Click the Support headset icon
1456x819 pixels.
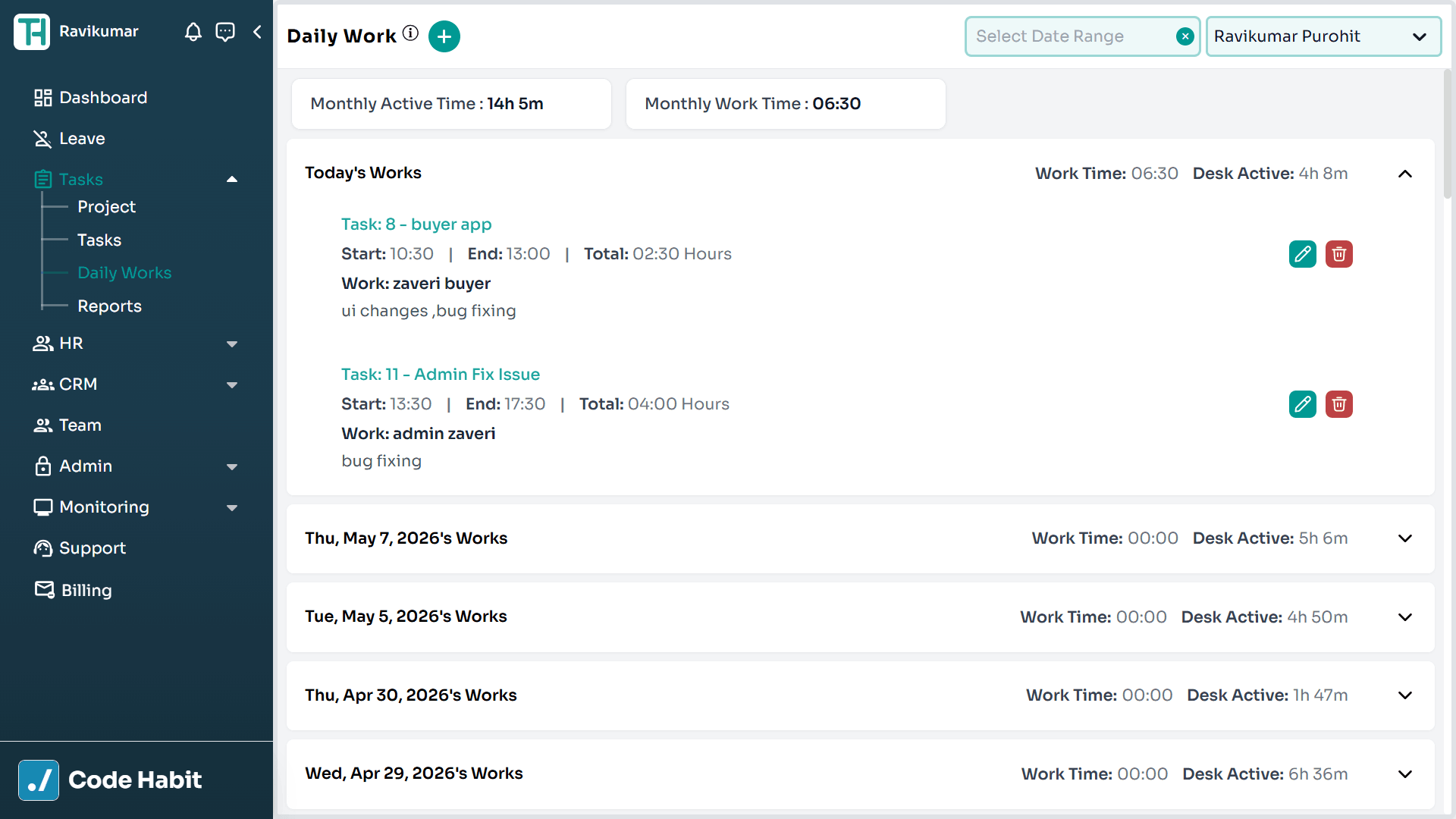pyautogui.click(x=42, y=548)
